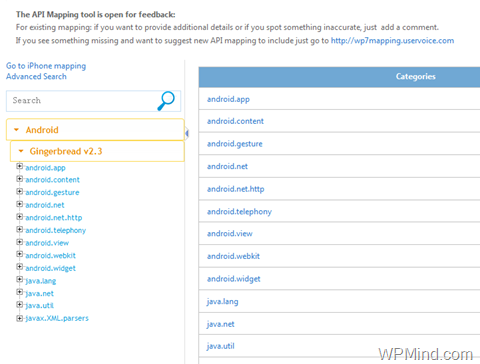
Task: Open the Go to iPhone mapping link
Action: tap(46, 66)
